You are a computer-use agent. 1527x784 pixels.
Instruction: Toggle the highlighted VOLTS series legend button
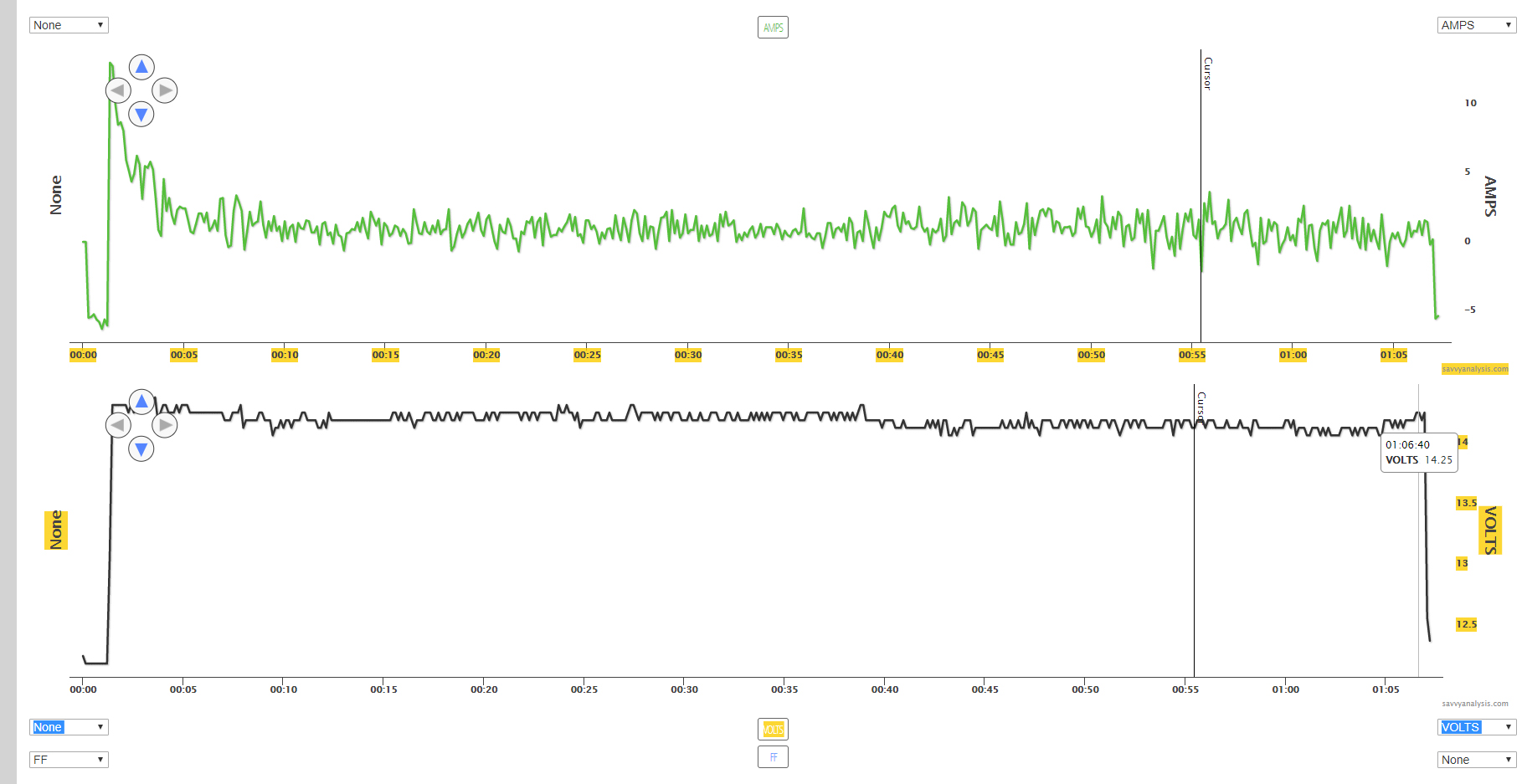[x=773, y=730]
